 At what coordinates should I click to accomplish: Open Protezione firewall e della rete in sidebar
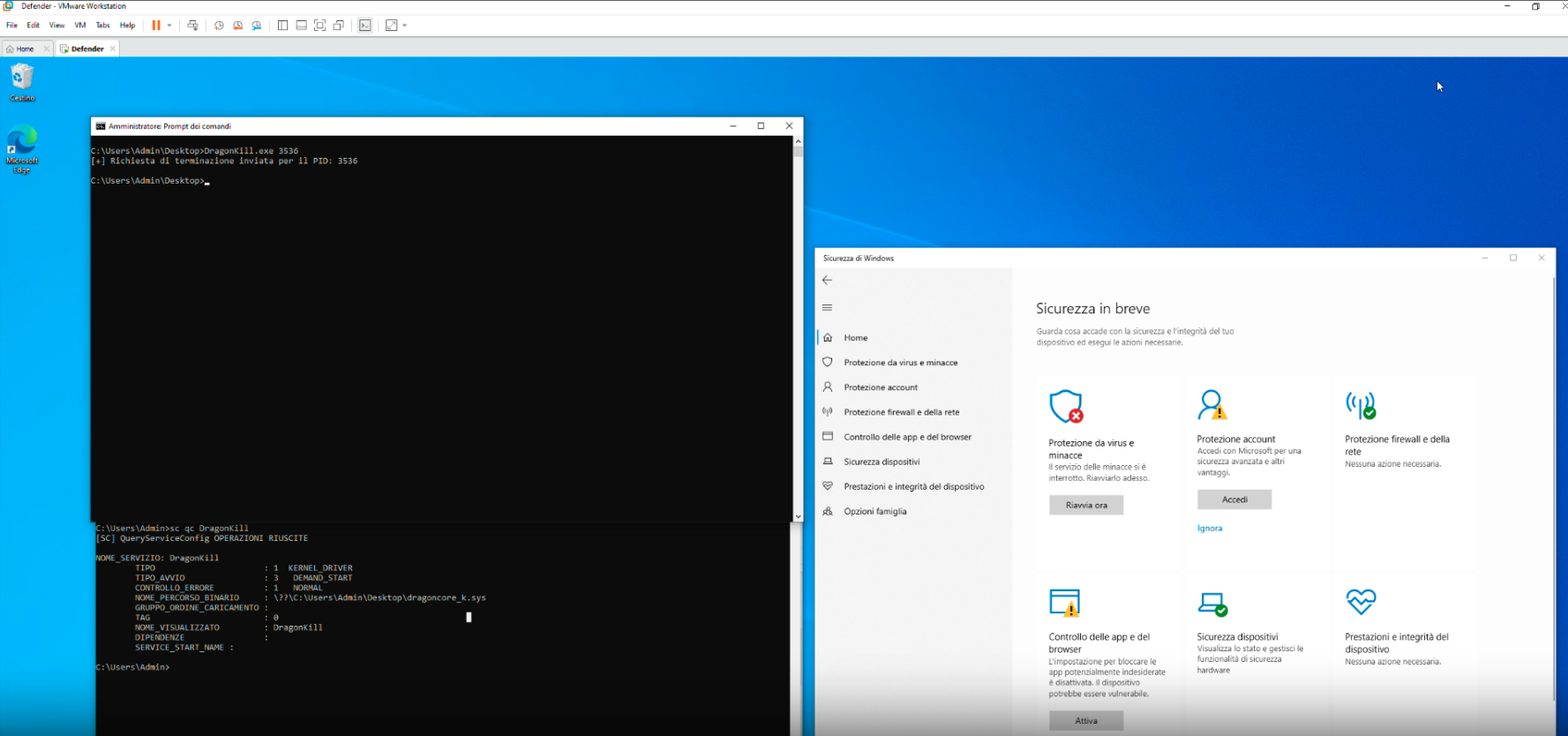click(x=913, y=412)
